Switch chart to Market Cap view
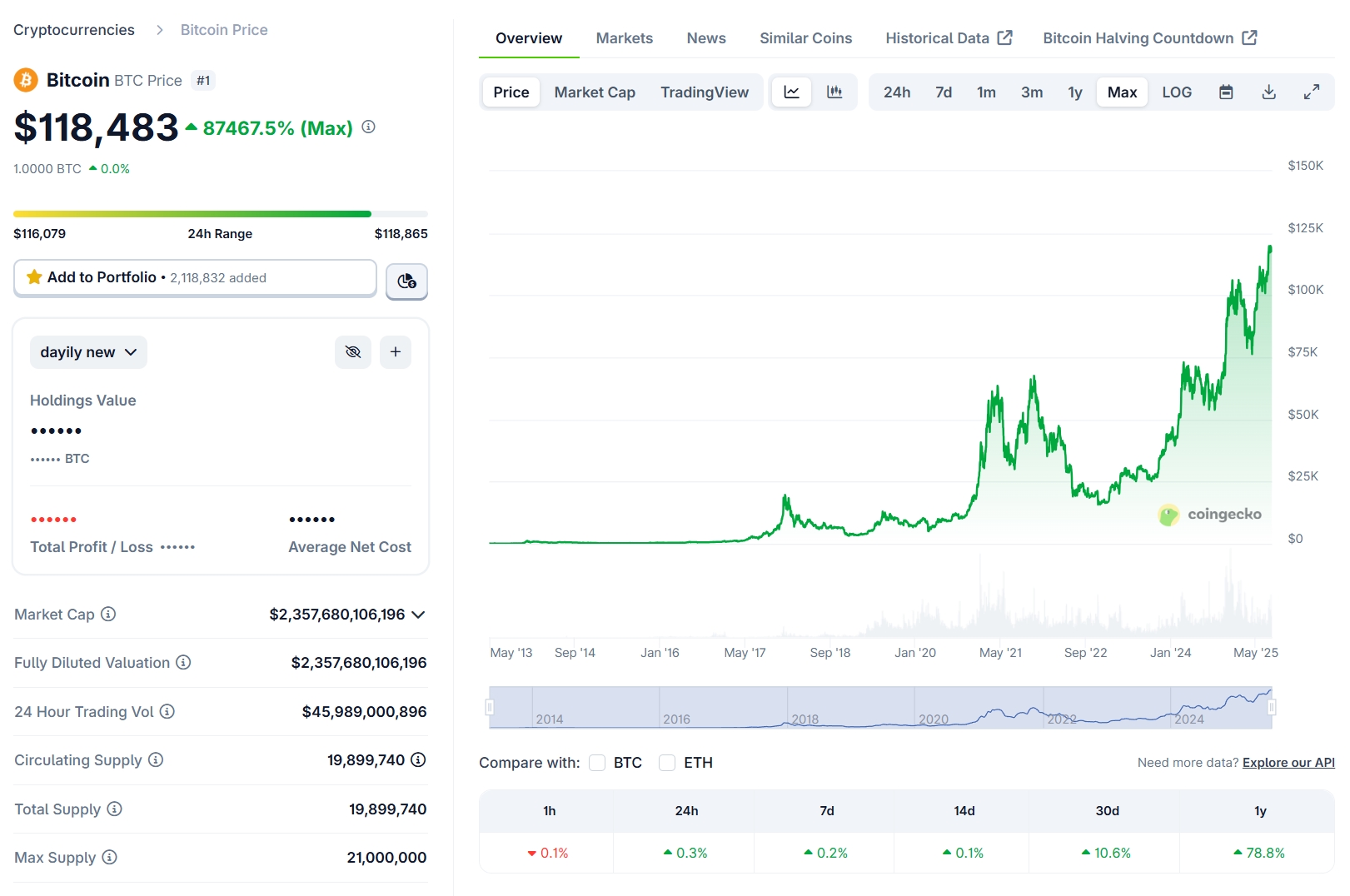Screen dimensions: 1350x896 click(x=595, y=92)
